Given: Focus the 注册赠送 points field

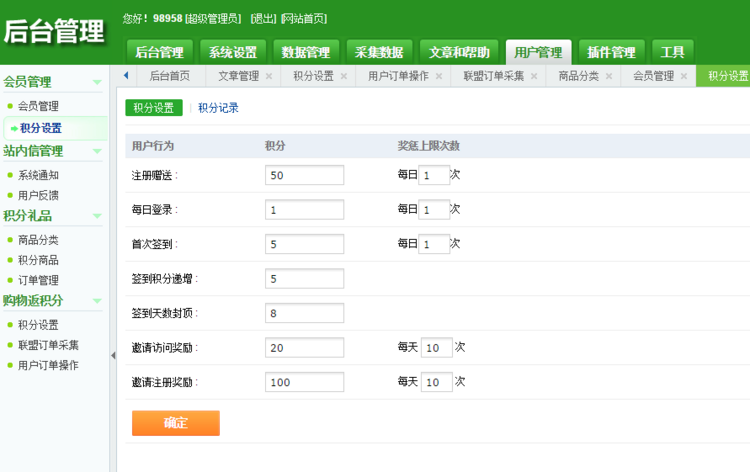Looking at the screenshot, I should [x=304, y=175].
